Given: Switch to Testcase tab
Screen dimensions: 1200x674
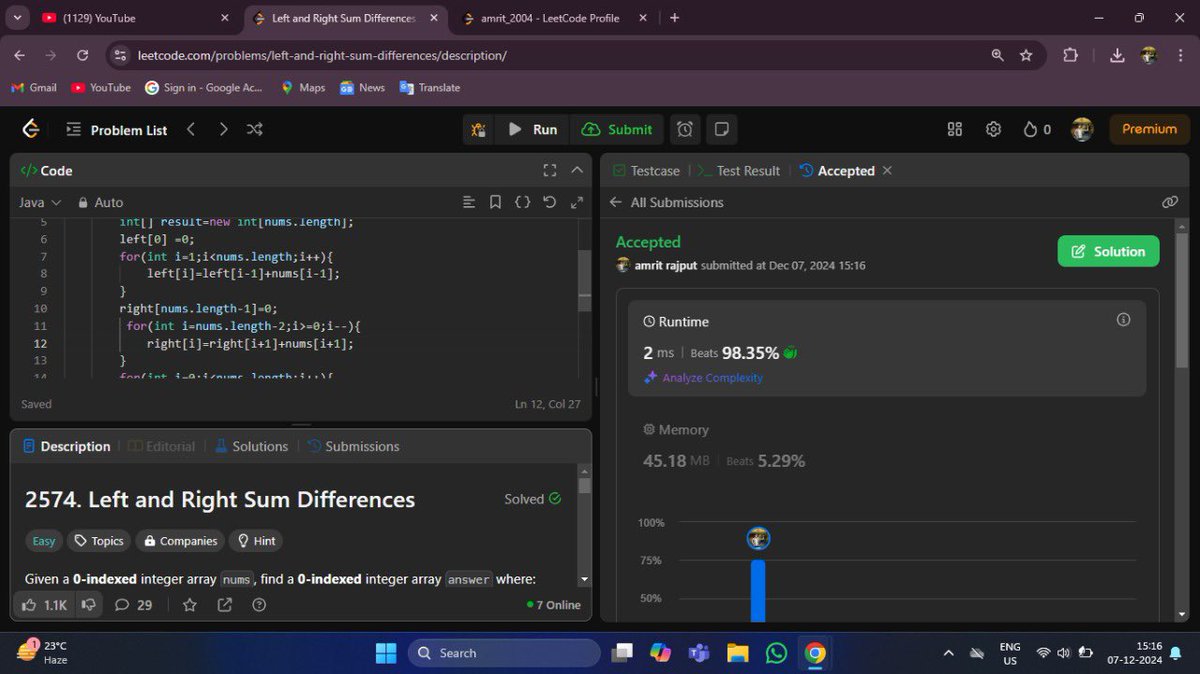Looking at the screenshot, I should (646, 171).
